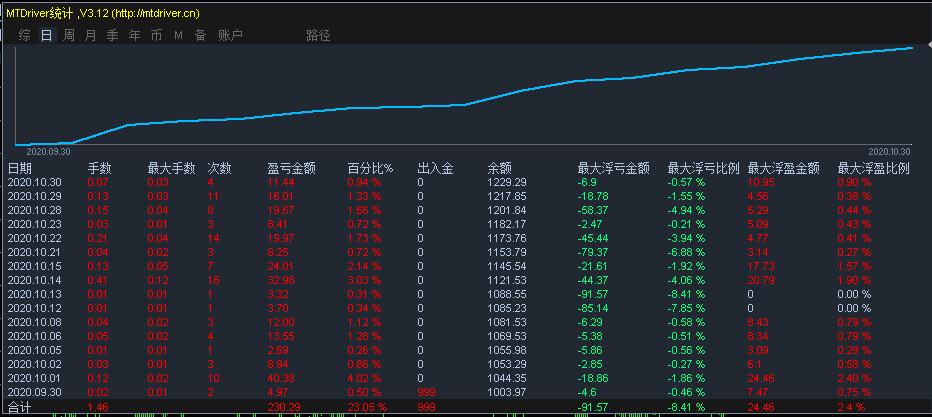This screenshot has width=932, height=417.
Task: Click the 出入金 column header
Action: 435,169
